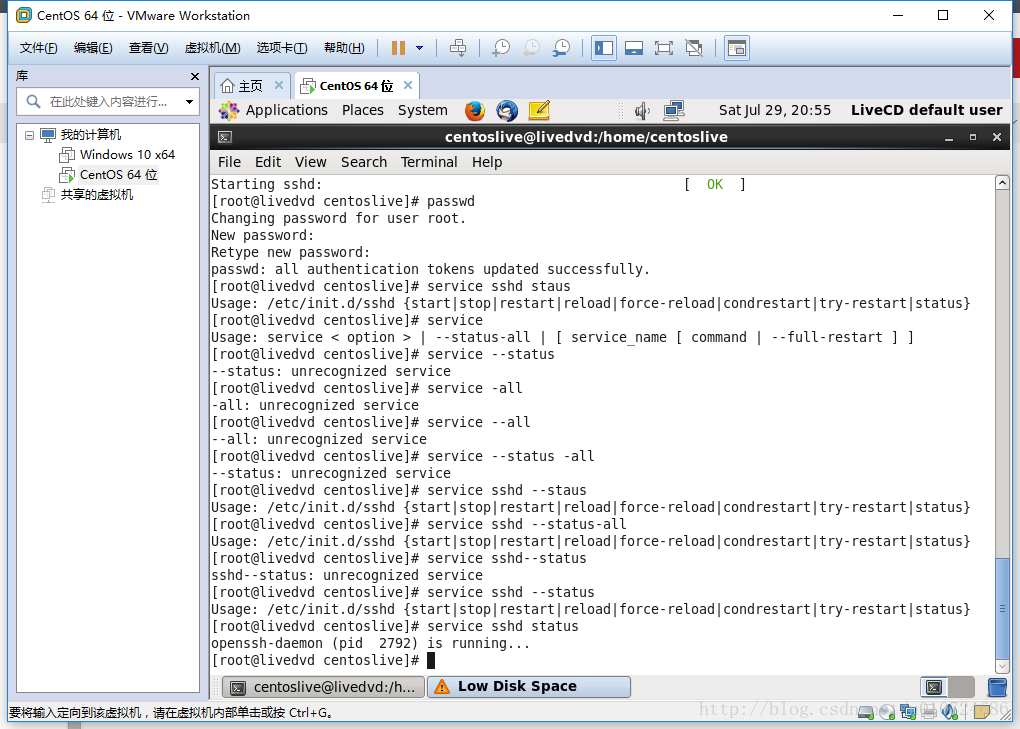Launch the note-taking app from the panel

coord(539,111)
